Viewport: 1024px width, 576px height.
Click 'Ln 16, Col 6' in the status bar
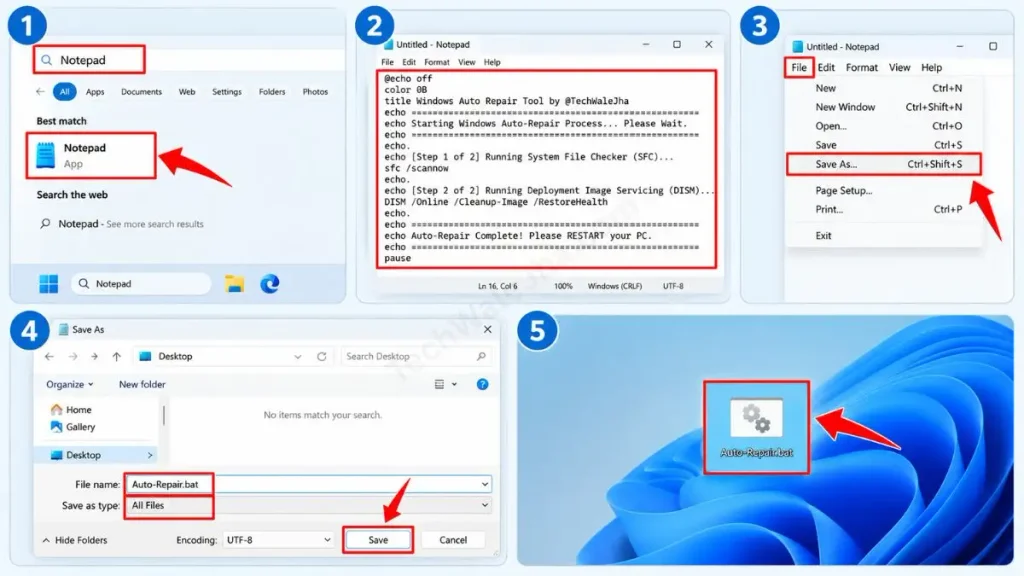(x=497, y=286)
